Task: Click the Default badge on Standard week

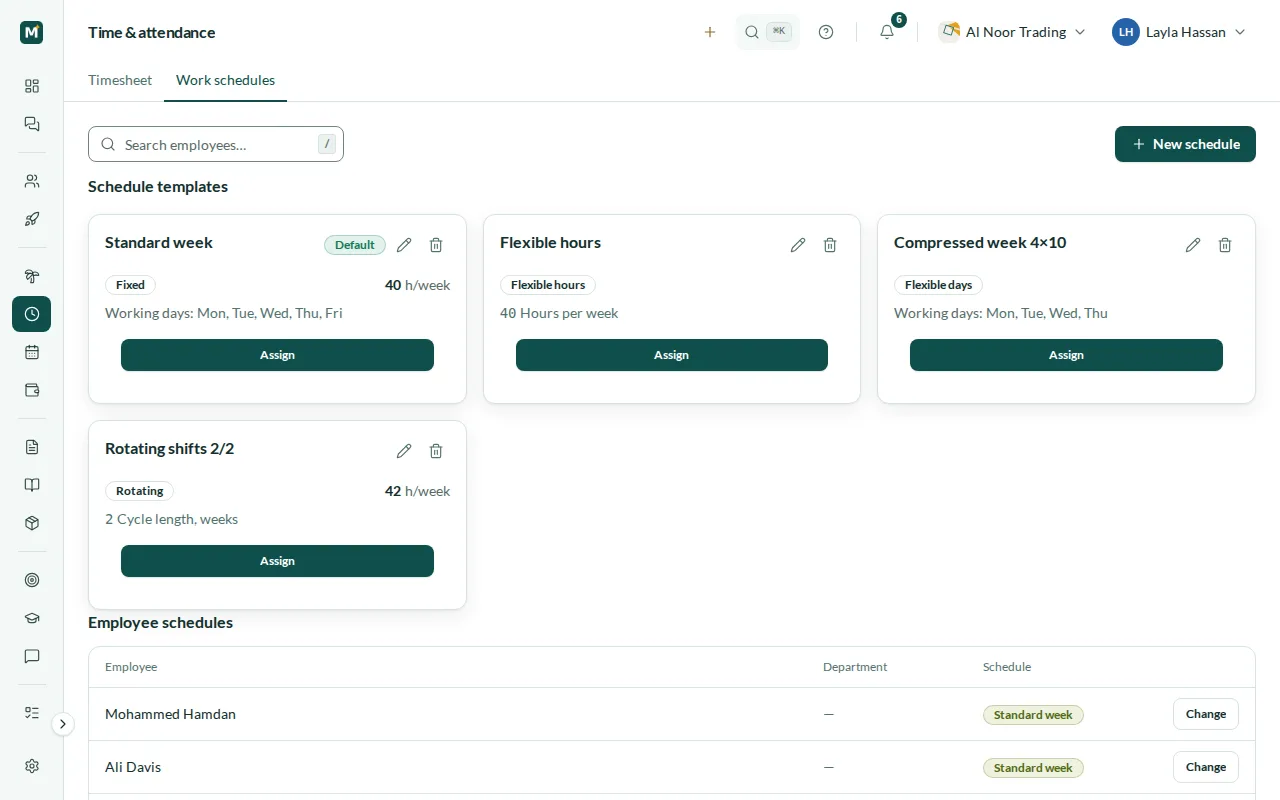Action: (x=355, y=245)
